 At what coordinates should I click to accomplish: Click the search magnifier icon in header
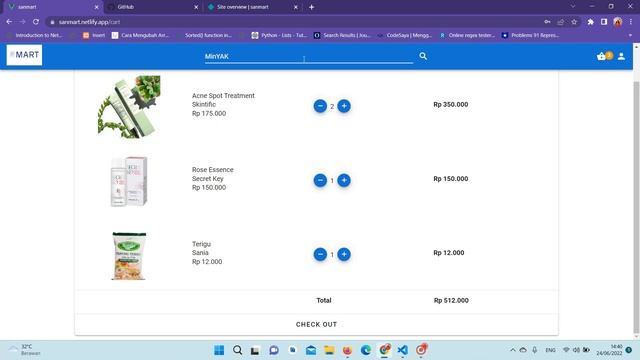point(423,56)
